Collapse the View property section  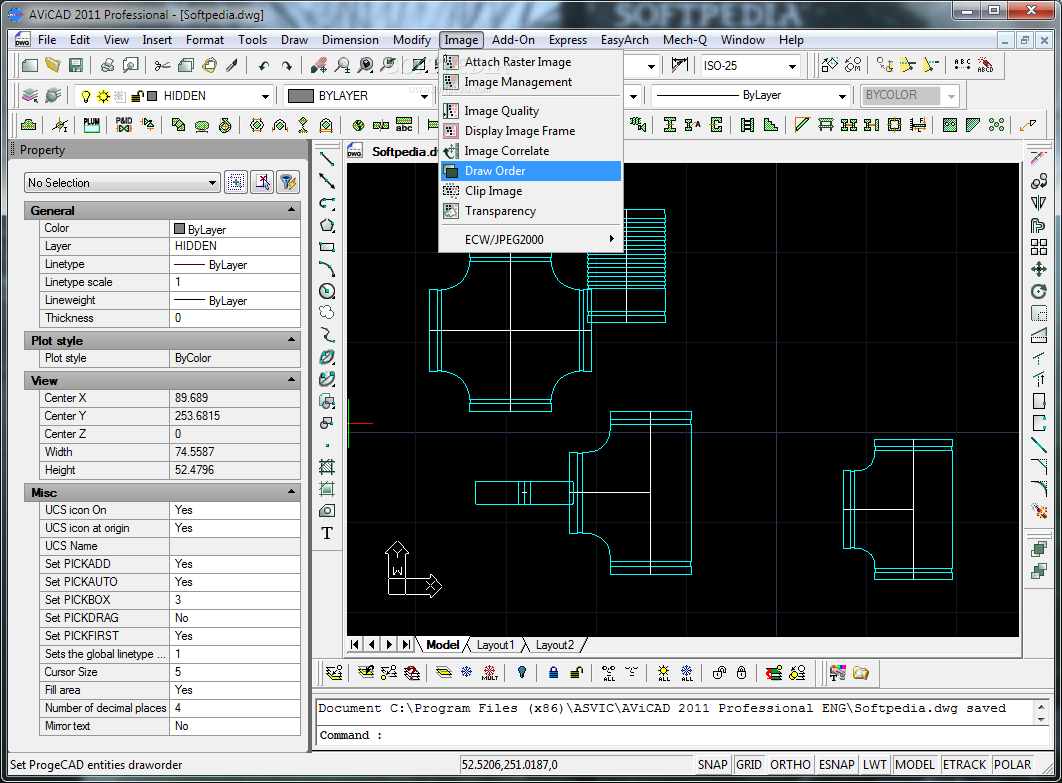tap(291, 379)
